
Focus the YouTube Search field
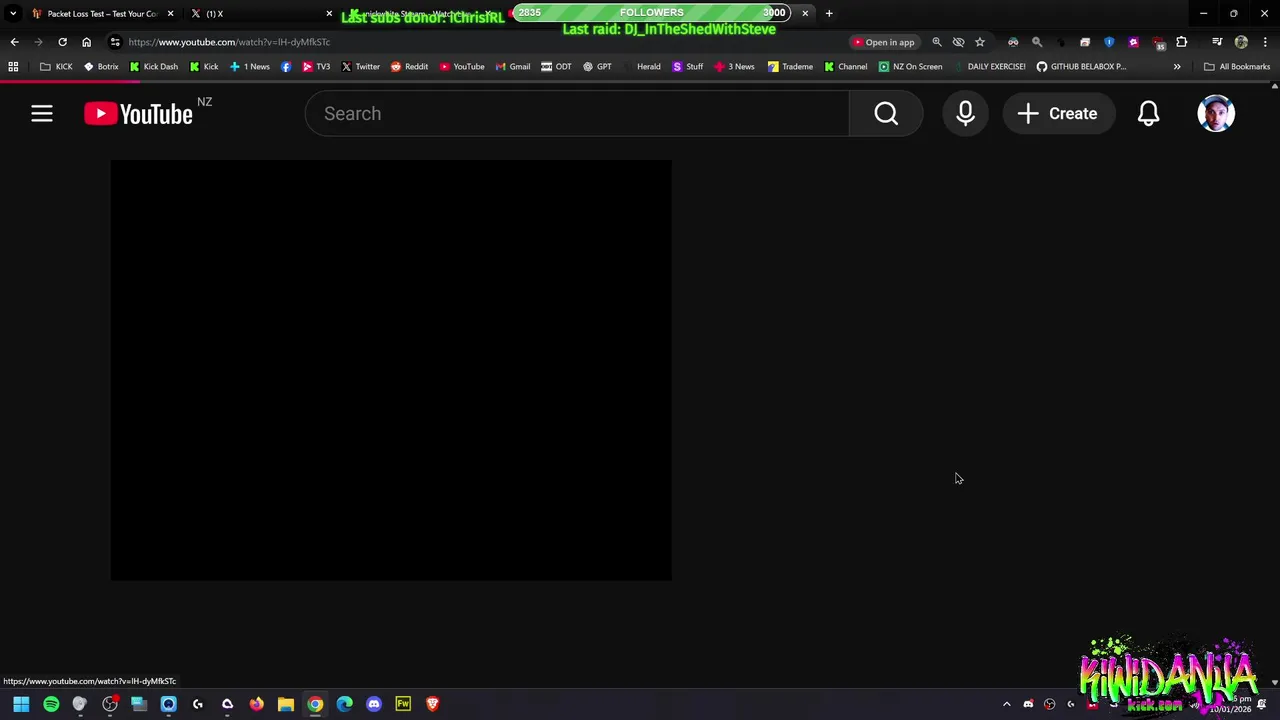(577, 114)
